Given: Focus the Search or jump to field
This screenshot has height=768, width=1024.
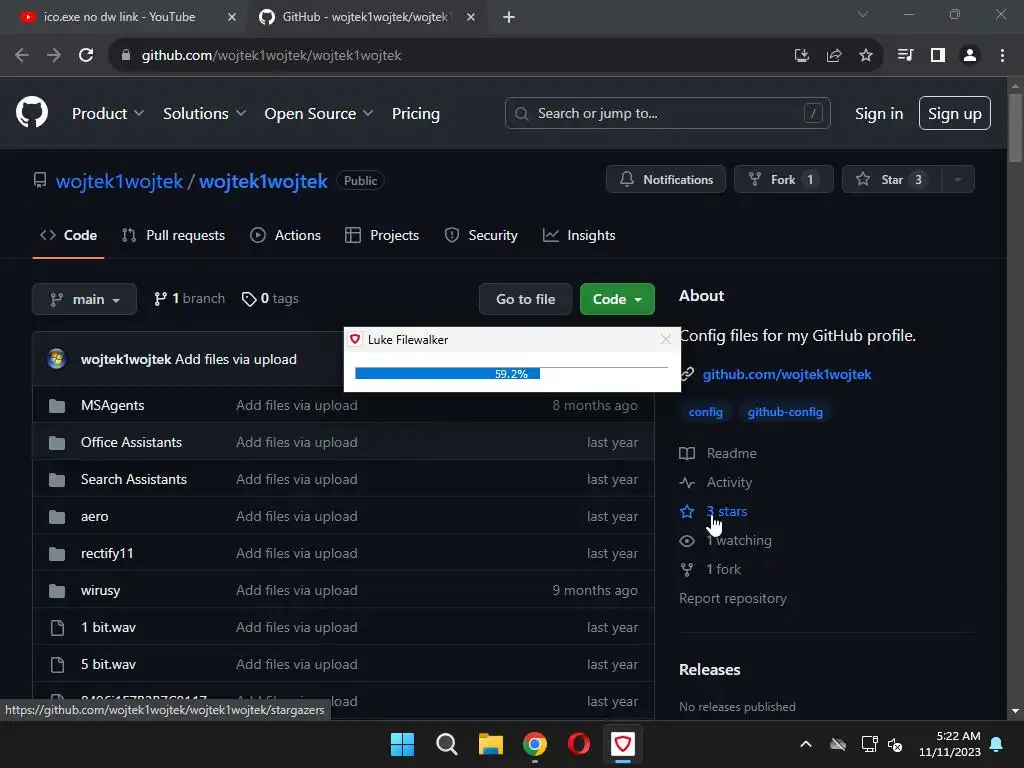Looking at the screenshot, I should tap(667, 114).
